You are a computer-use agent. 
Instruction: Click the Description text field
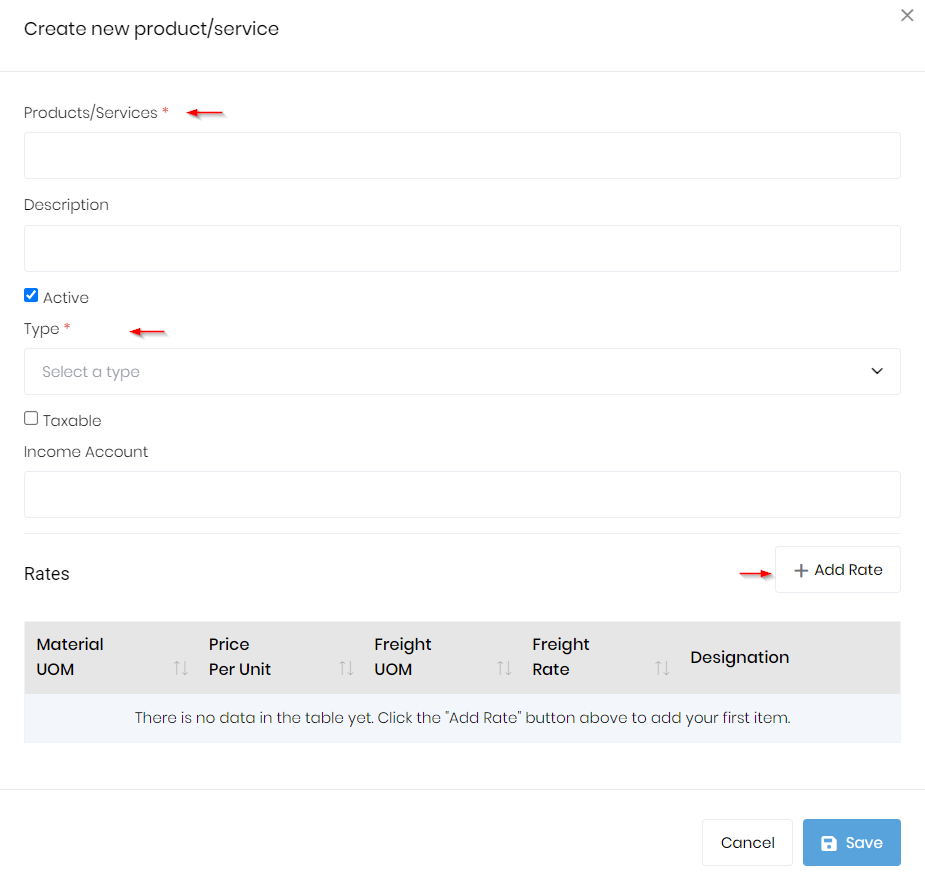[462, 248]
